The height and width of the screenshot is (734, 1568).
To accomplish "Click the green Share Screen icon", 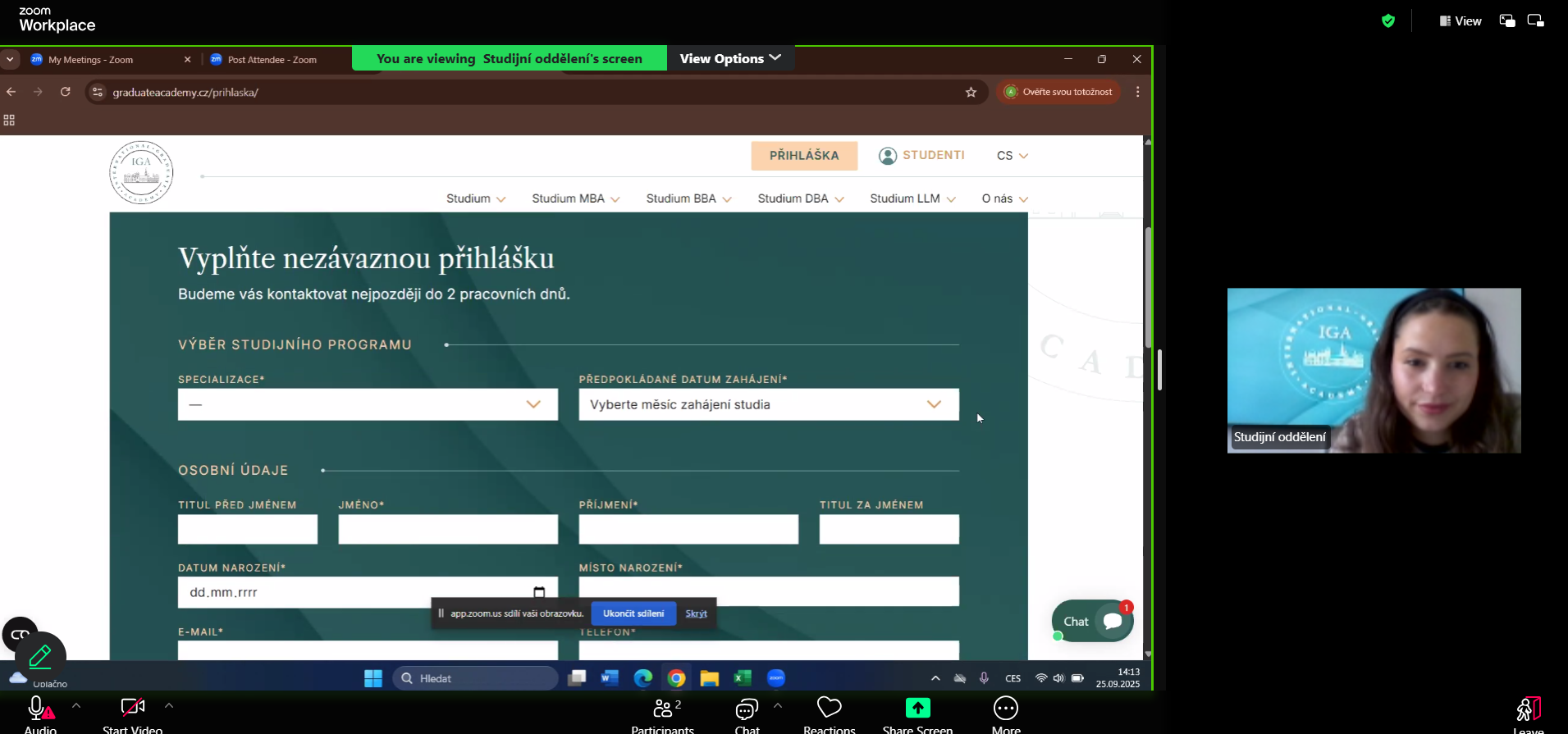I will click(x=917, y=708).
